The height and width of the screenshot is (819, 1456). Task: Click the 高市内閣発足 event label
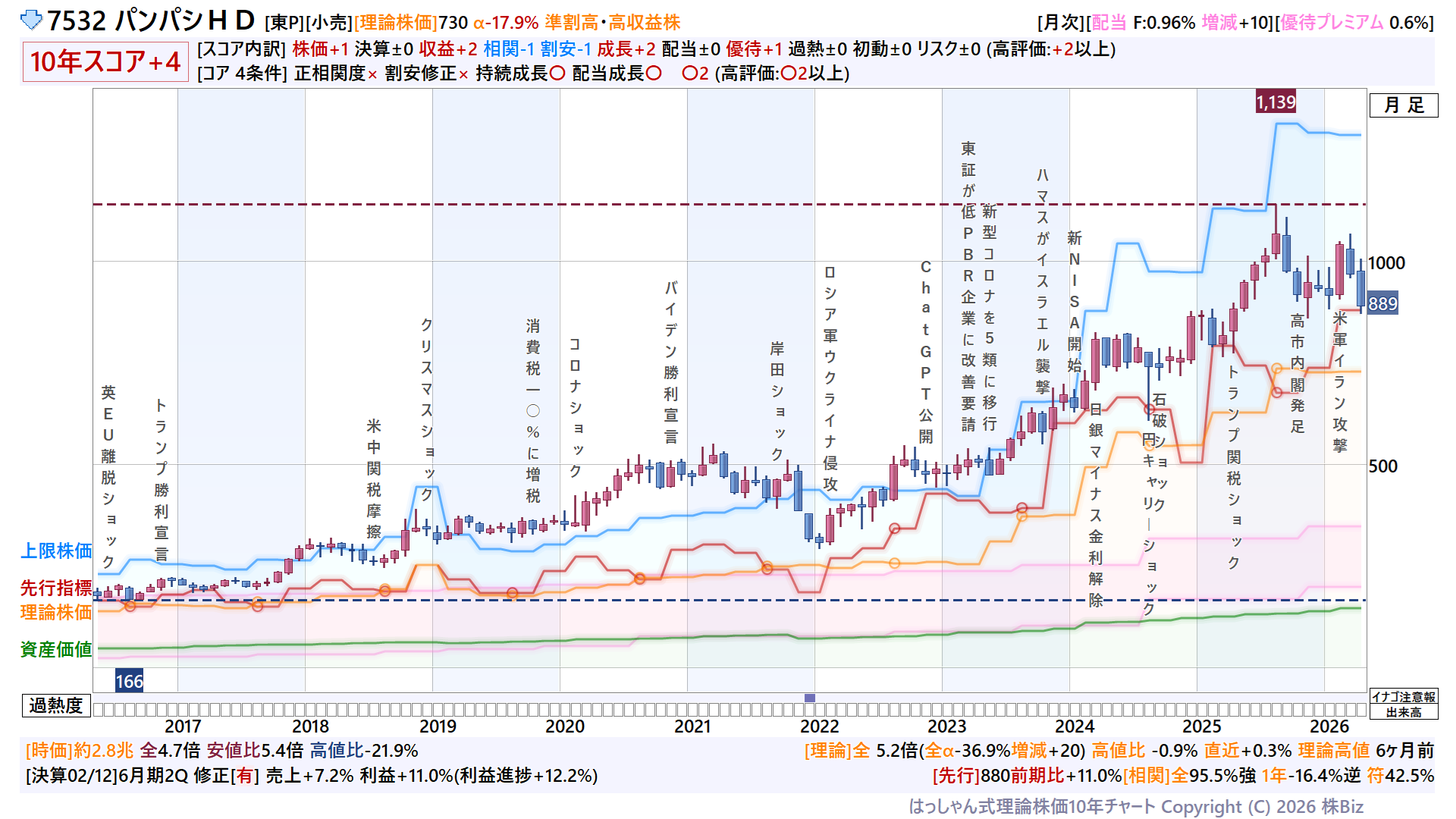(1298, 374)
